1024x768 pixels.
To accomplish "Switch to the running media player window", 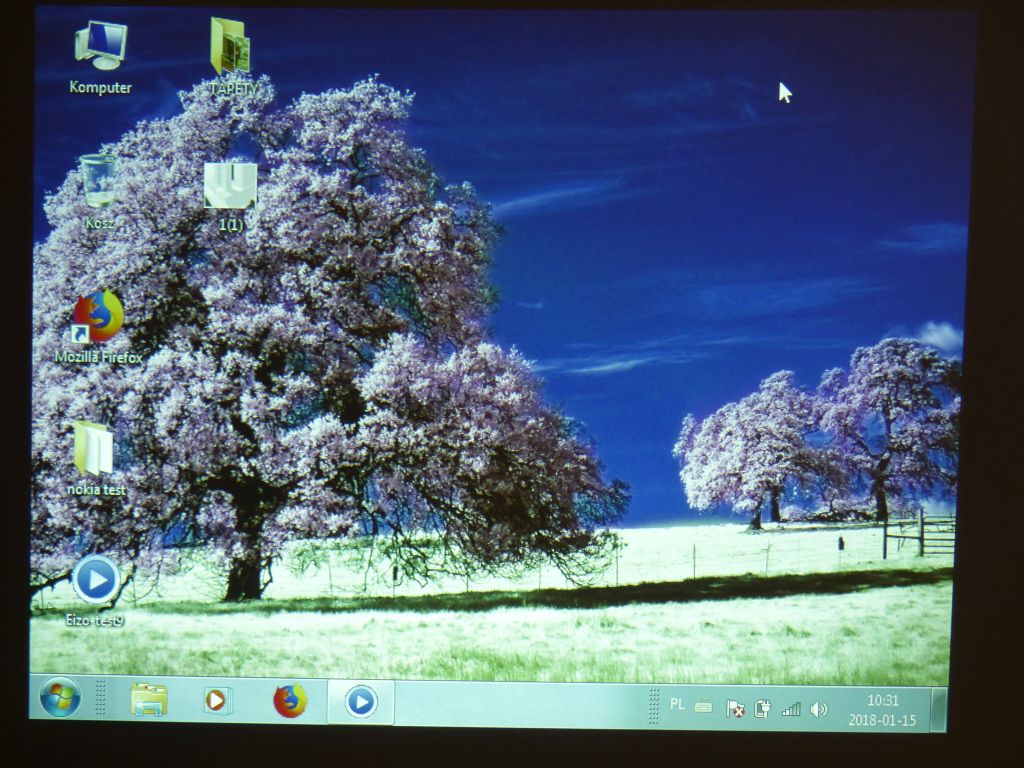I will coord(360,702).
